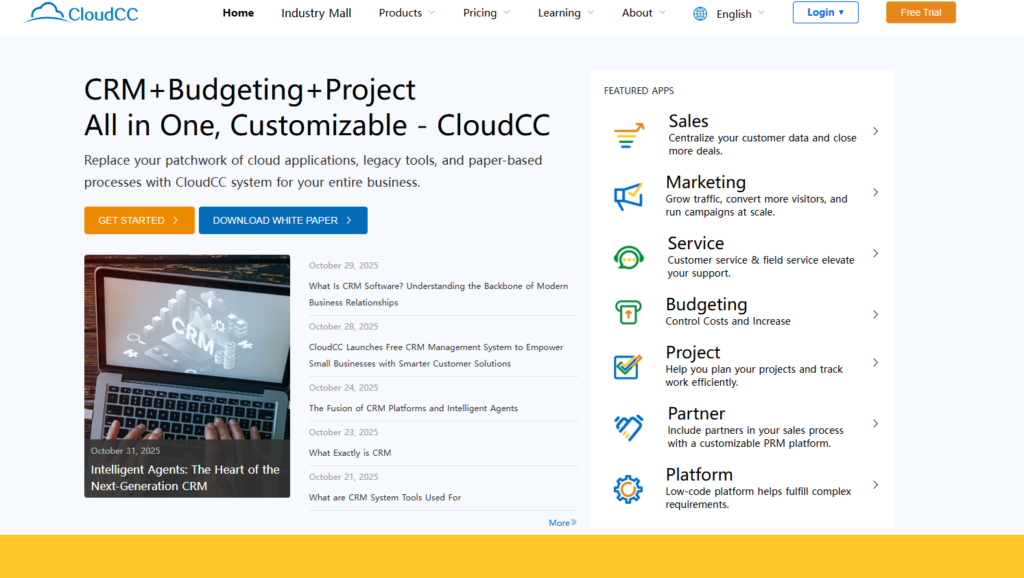This screenshot has width=1024, height=578.
Task: Open the Intelligent Agents article thumbnail
Action: (x=187, y=375)
